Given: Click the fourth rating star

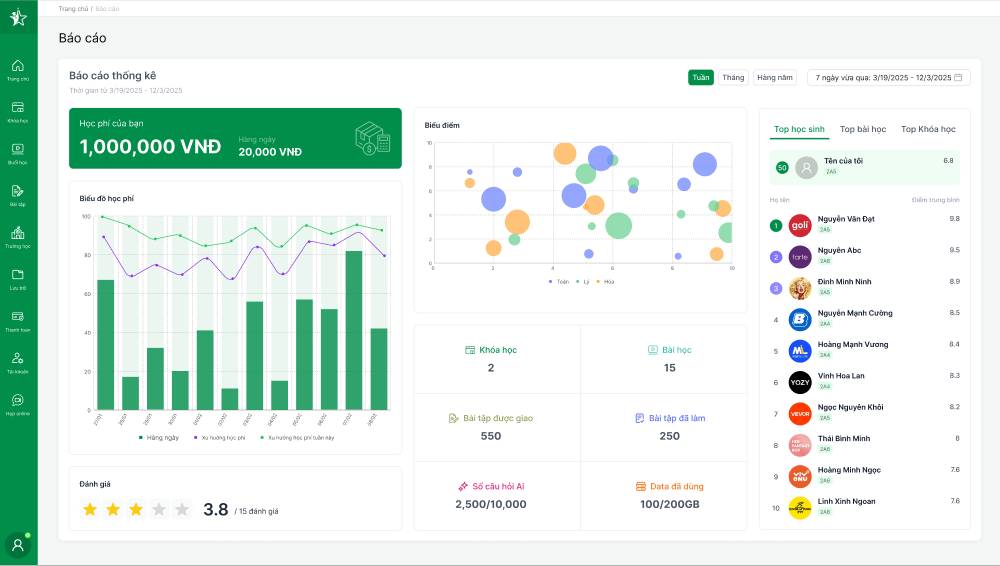Looking at the screenshot, I should tap(159, 510).
